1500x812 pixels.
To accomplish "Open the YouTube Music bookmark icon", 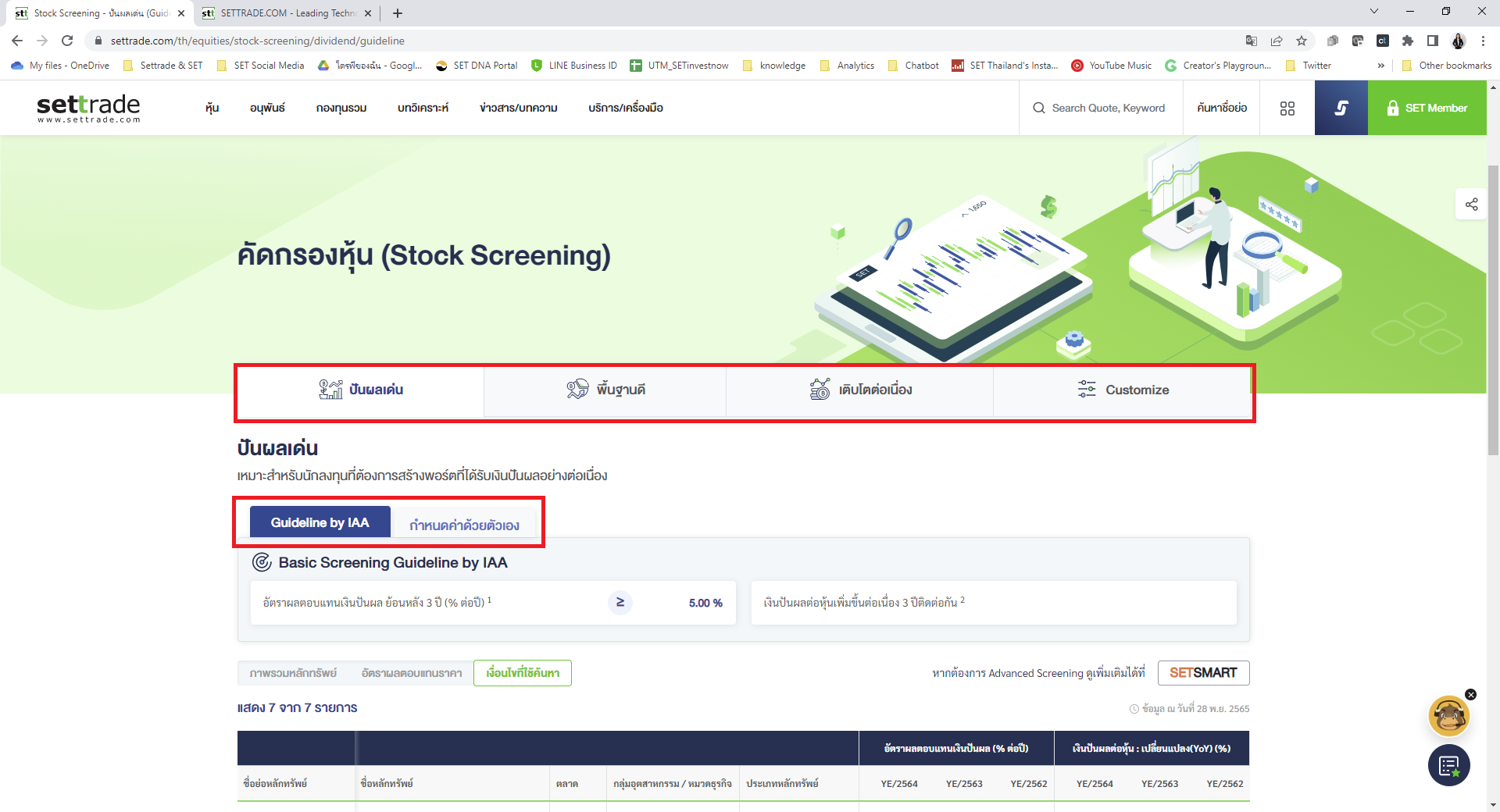I will [x=1078, y=66].
